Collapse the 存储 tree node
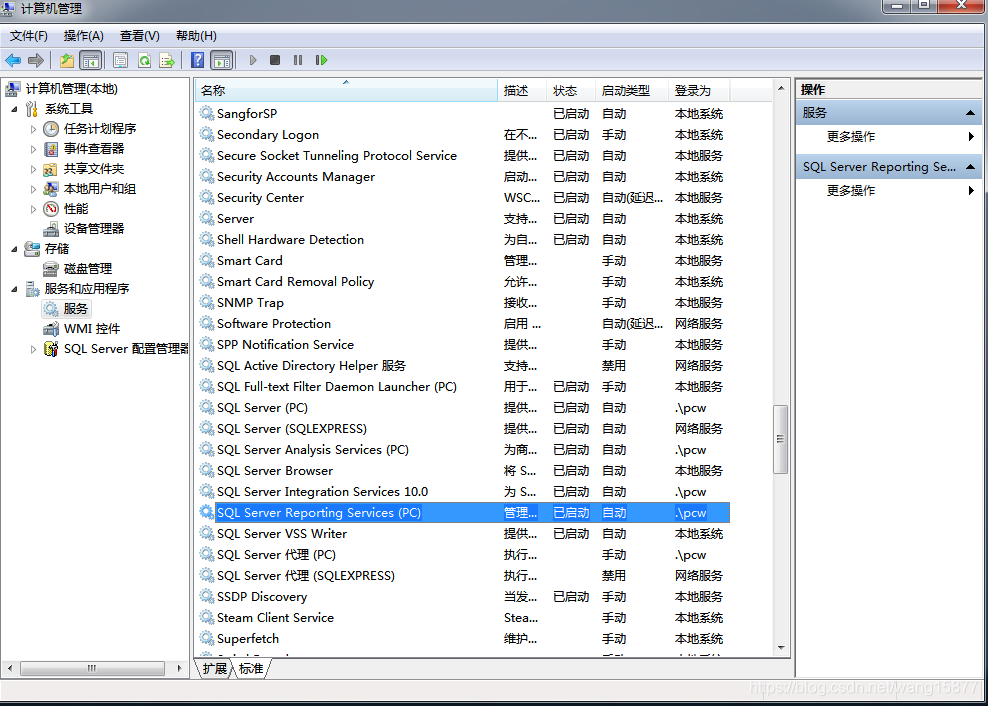This screenshot has height=706, width=988. [14, 249]
